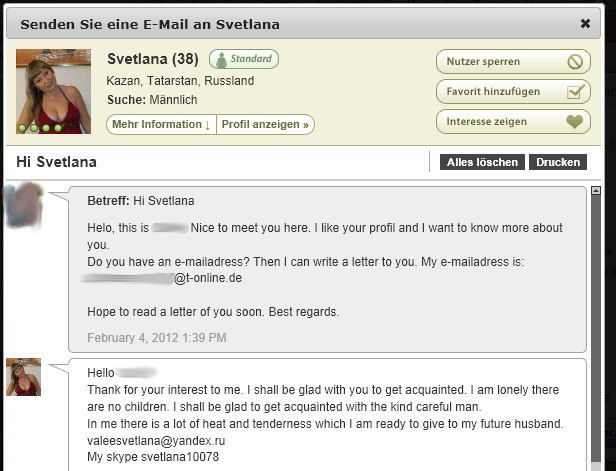Click the green status dots on profile photo
The width and height of the screenshot is (616, 471).
click(40, 128)
